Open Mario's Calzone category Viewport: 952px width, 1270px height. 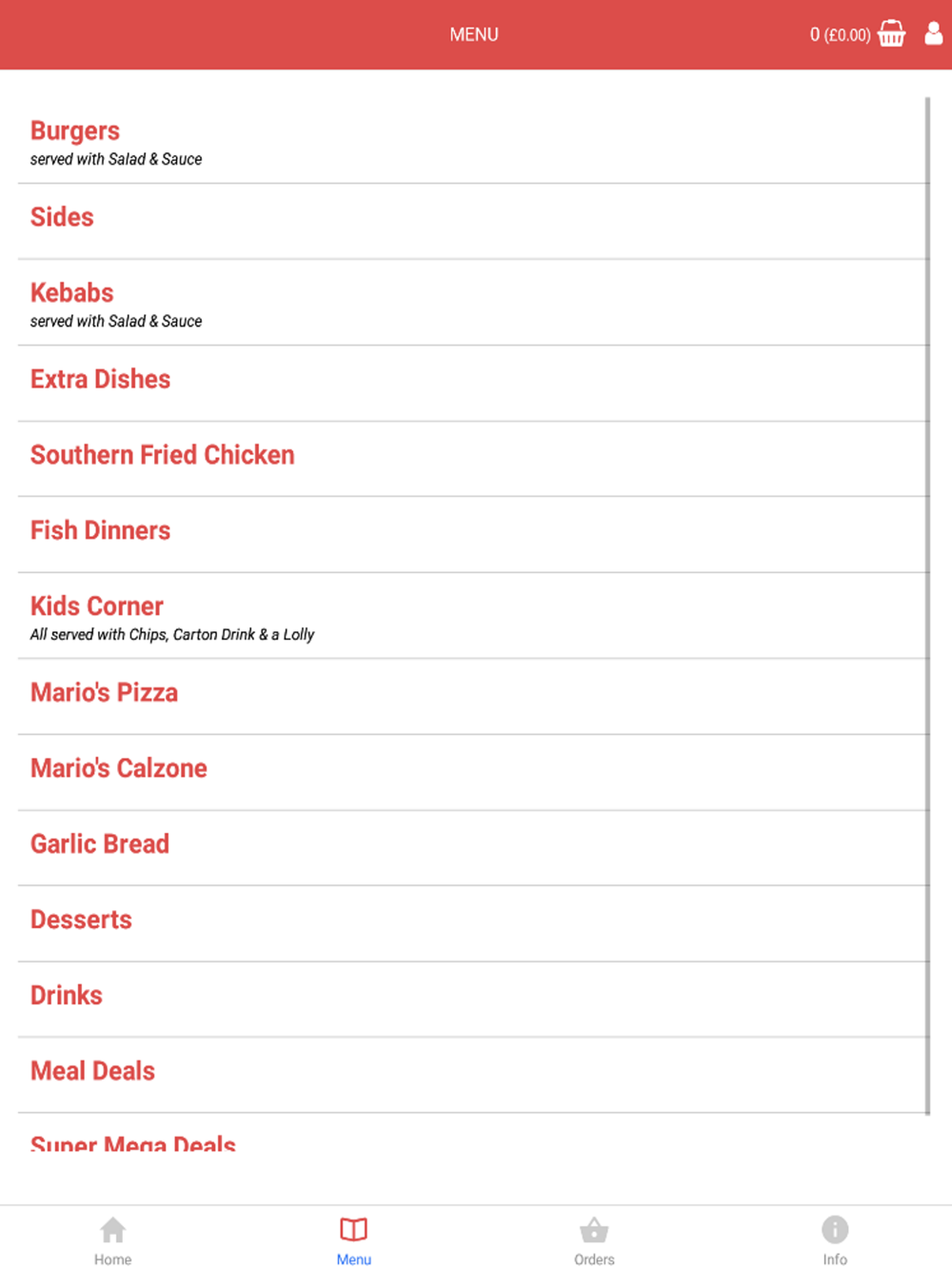click(x=473, y=773)
